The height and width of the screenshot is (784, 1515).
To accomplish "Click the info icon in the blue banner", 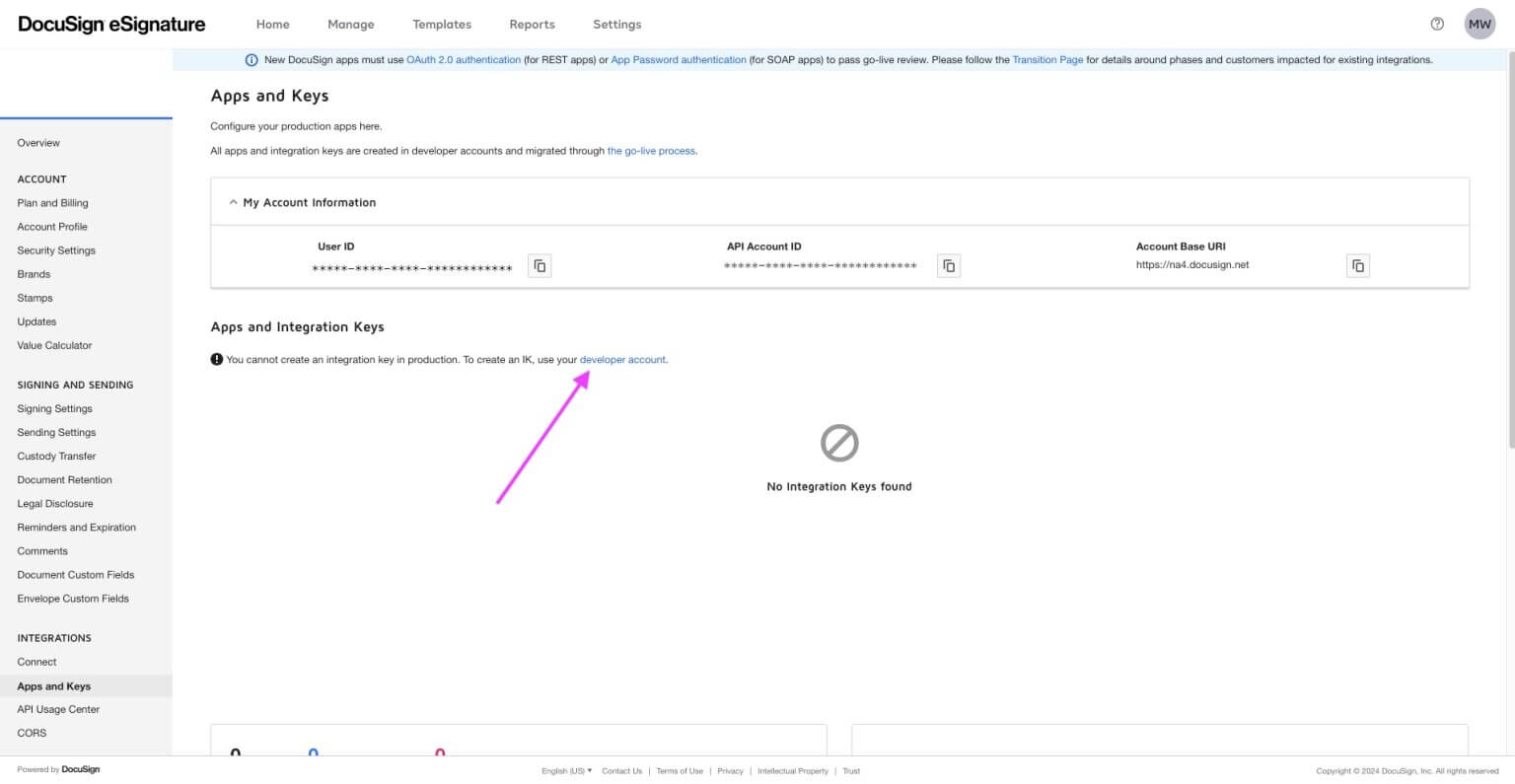I will pos(252,60).
